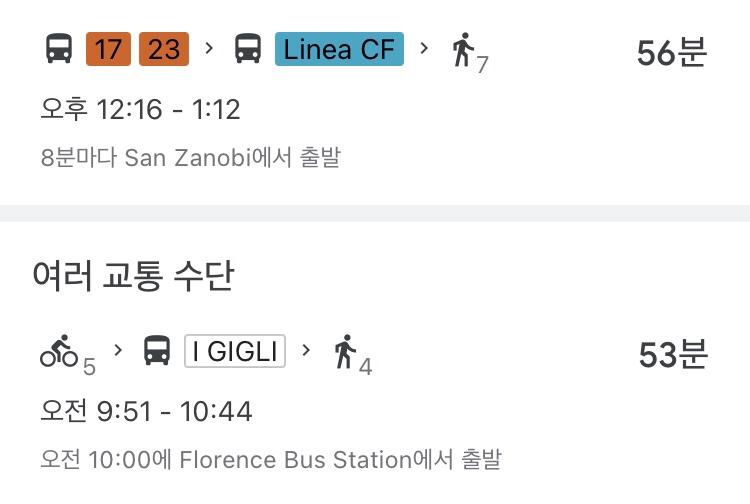Select the 오후 12:16 - 1:12 time range
Viewport: 750px width, 504px height.
(140, 110)
